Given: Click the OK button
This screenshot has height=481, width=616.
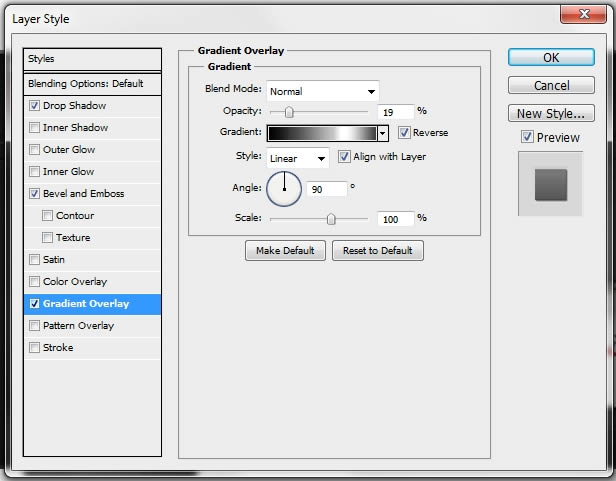Looking at the screenshot, I should click(x=551, y=57).
